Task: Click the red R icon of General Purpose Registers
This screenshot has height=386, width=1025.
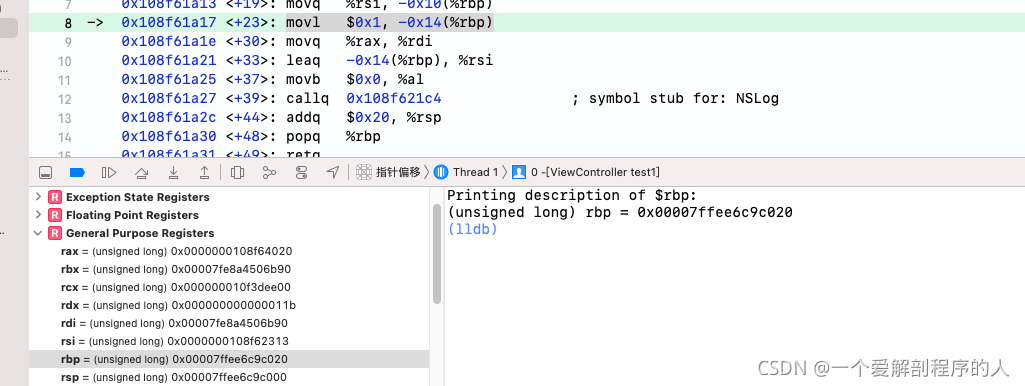Action: click(x=55, y=233)
